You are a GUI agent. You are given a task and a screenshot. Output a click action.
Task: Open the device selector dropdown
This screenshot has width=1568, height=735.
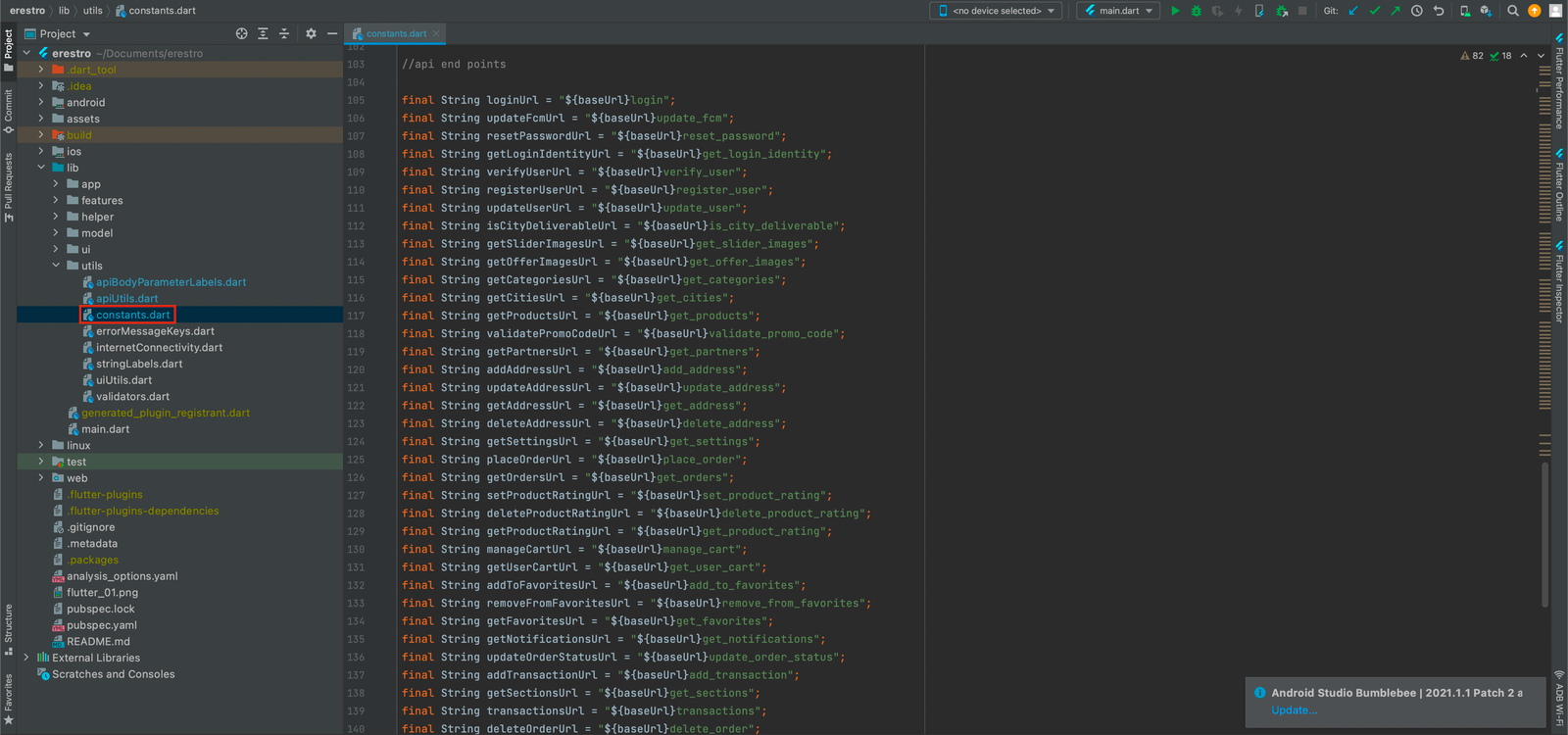996,11
